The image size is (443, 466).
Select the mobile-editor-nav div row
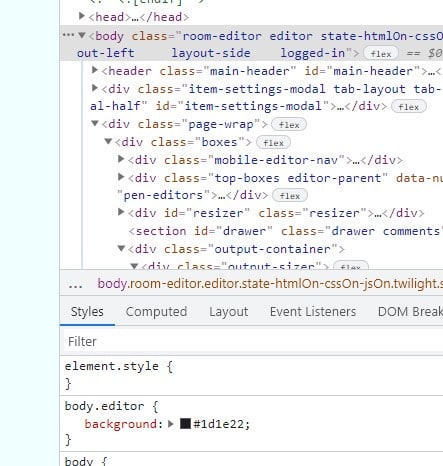pos(265,160)
